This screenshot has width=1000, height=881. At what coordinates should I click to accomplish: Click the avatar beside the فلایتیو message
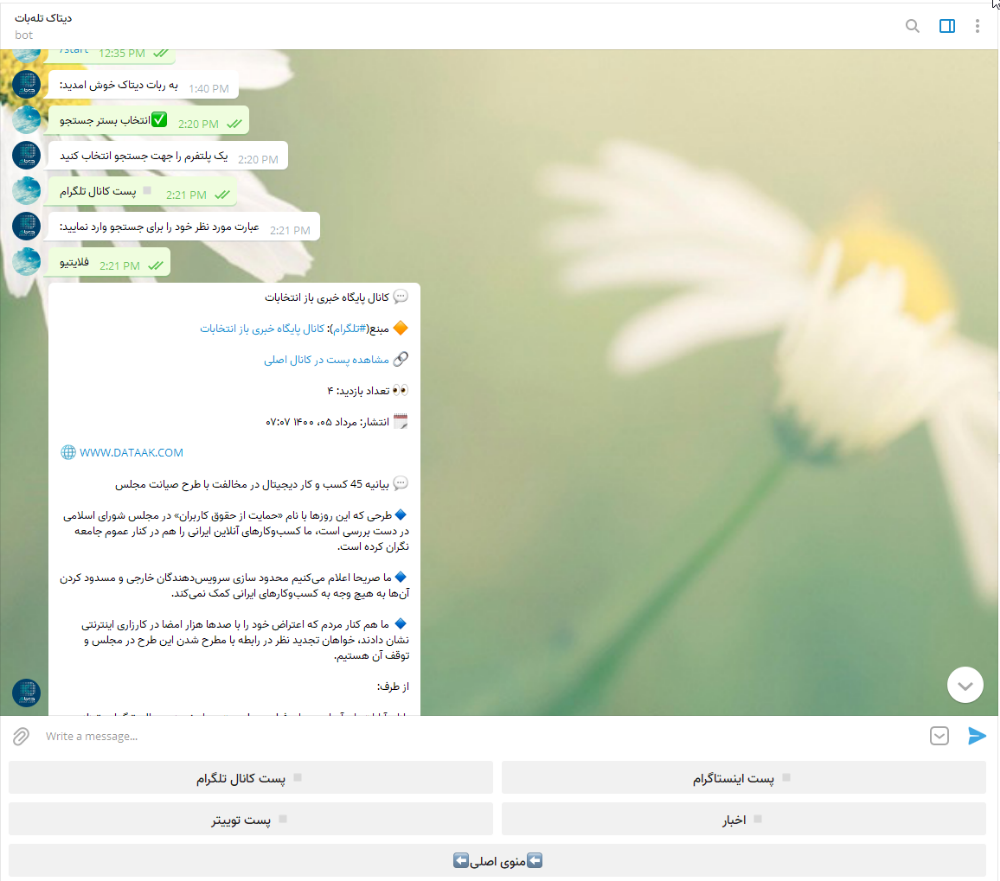26,262
